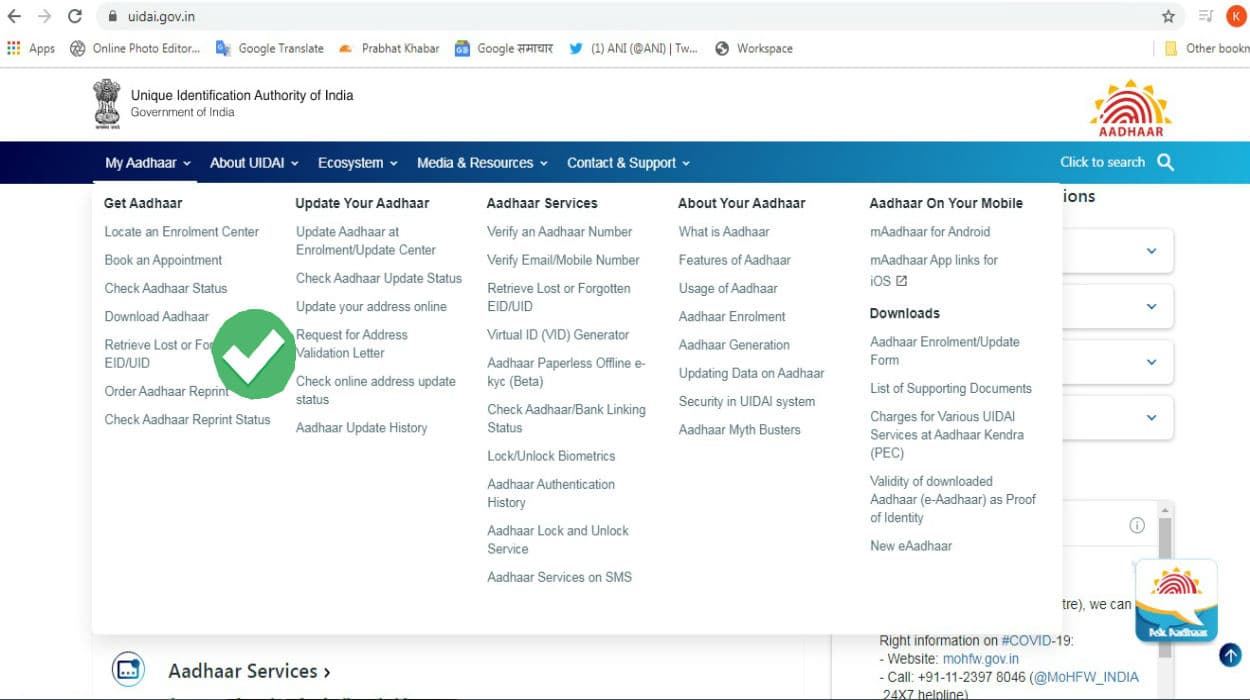Click the Government of India emblem

[x=107, y=103]
